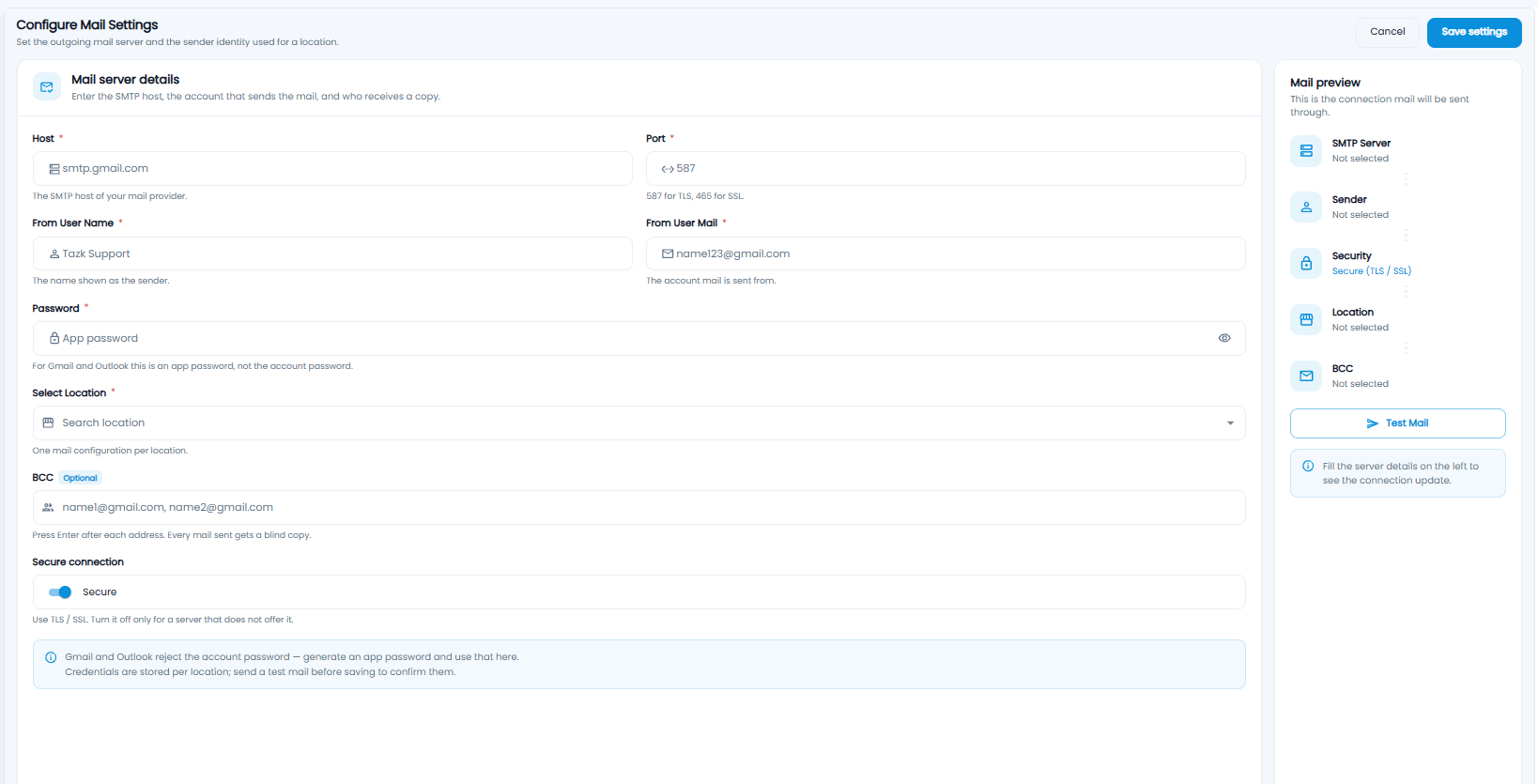This screenshot has height=784, width=1538.
Task: Click the Save settings button
Action: [1474, 32]
